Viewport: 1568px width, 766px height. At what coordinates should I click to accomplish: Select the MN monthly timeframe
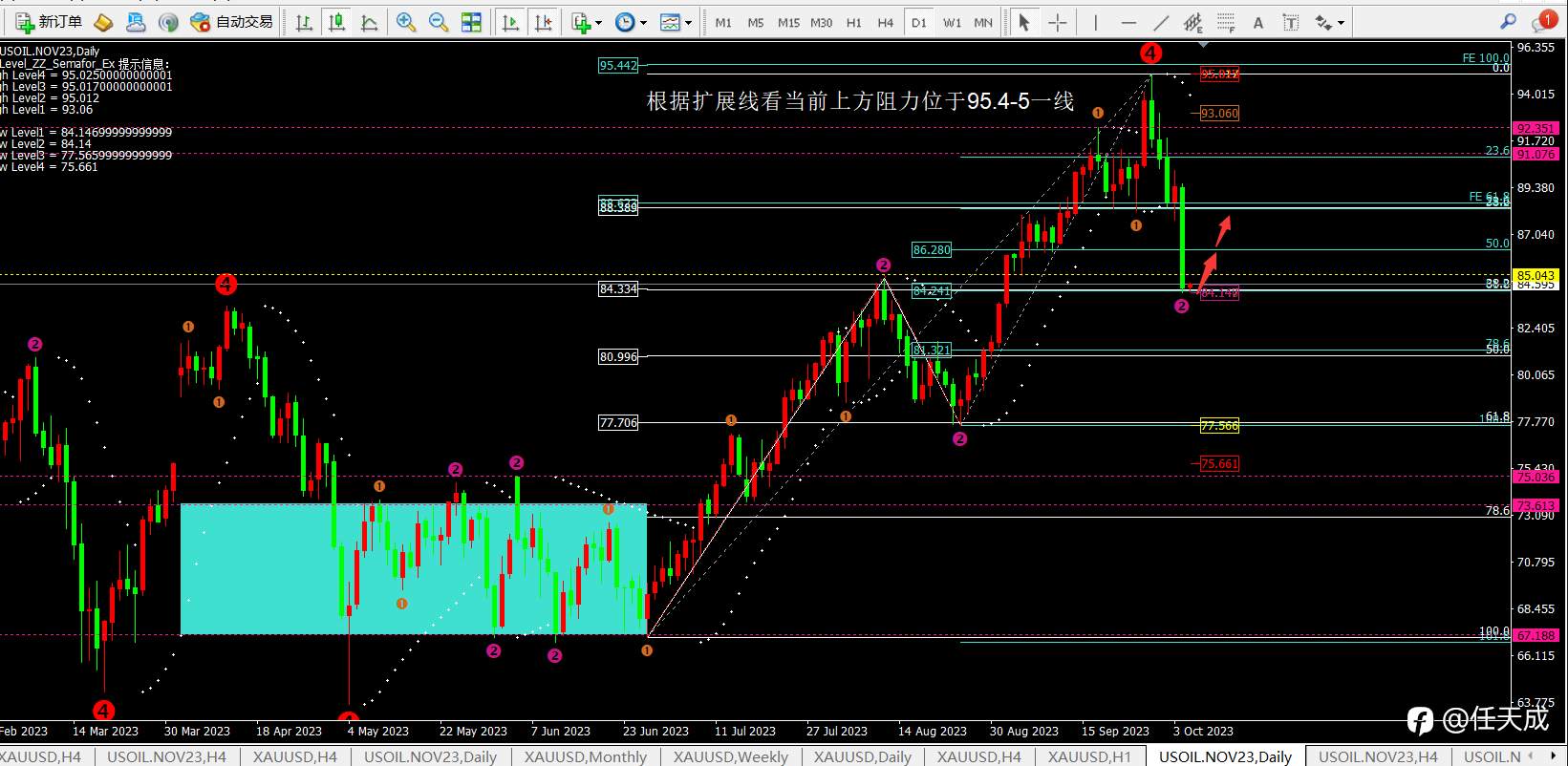(x=983, y=22)
